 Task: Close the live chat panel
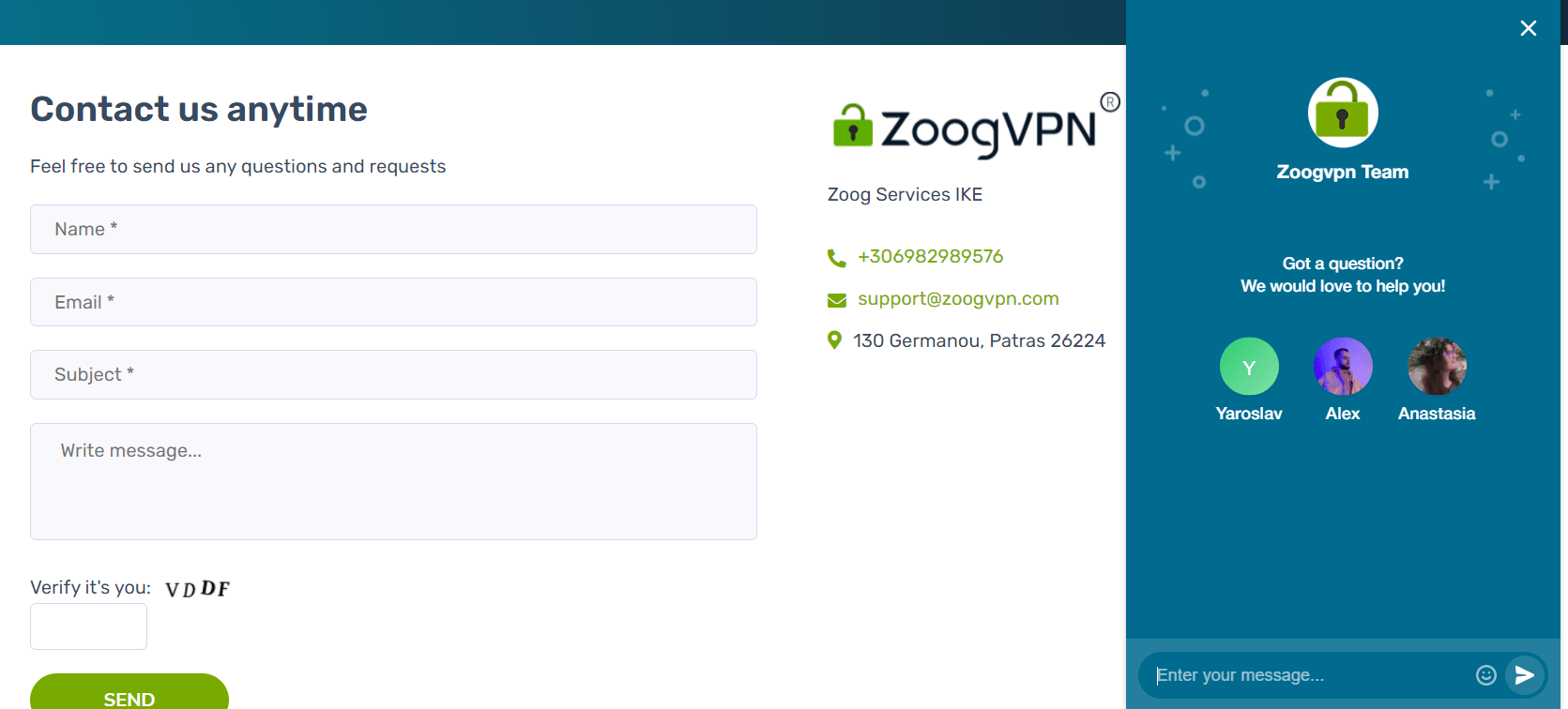[1528, 28]
